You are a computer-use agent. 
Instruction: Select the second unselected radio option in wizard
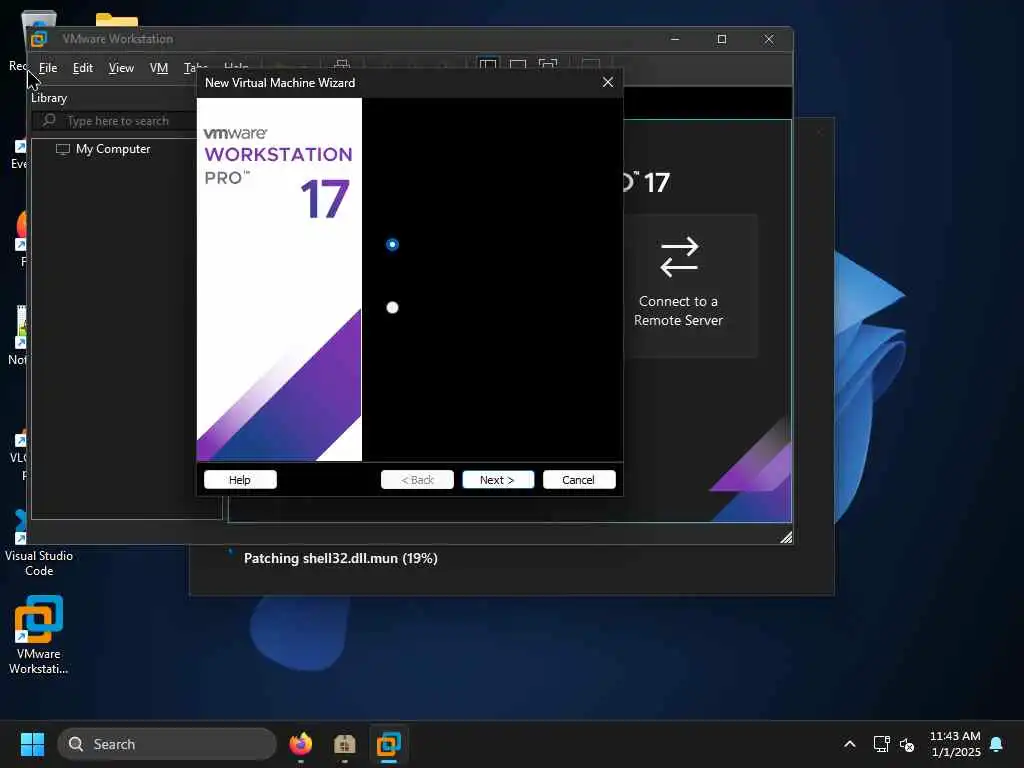pyautogui.click(x=392, y=308)
